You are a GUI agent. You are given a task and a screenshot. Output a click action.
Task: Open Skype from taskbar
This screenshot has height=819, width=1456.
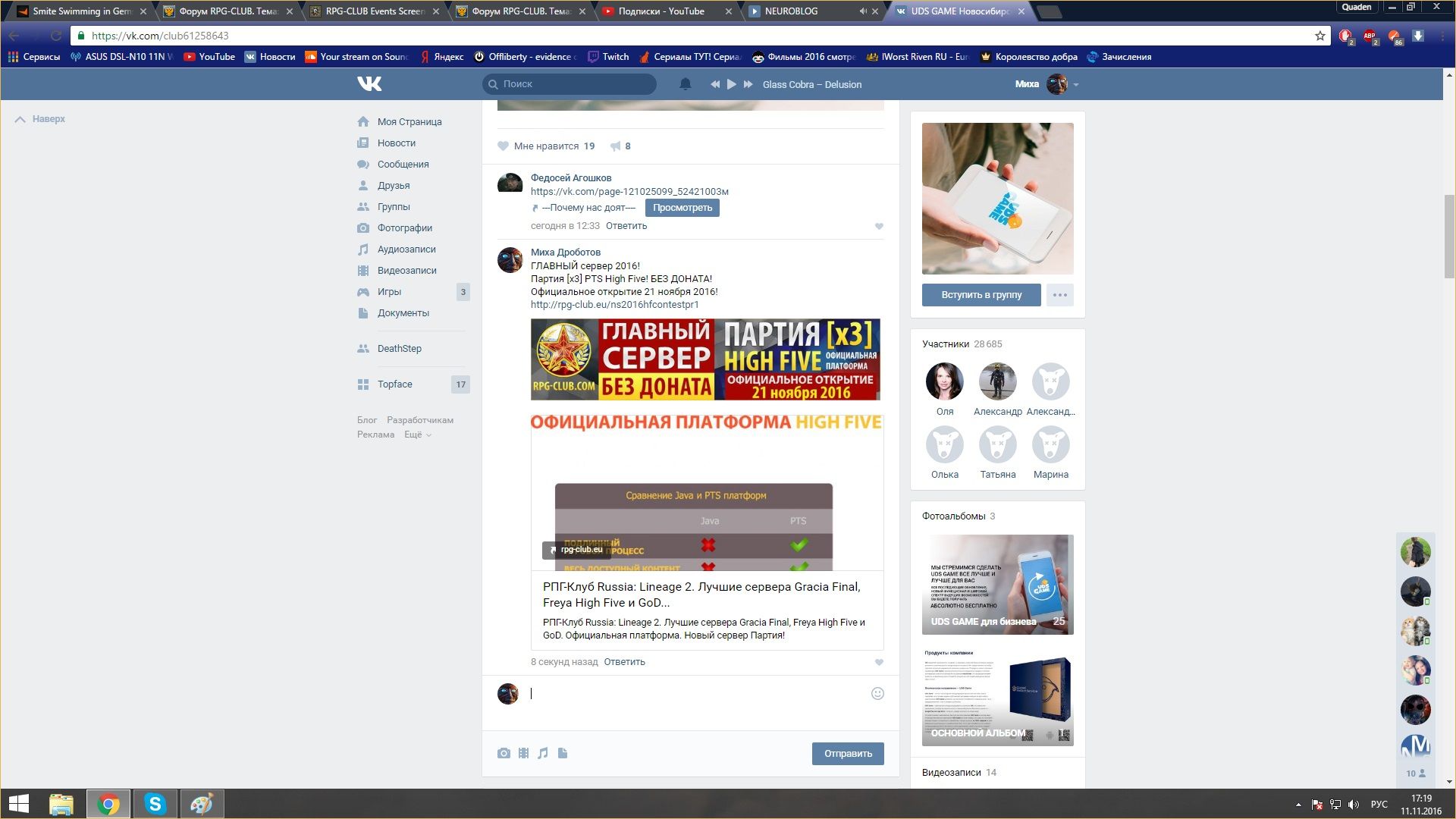(x=155, y=804)
